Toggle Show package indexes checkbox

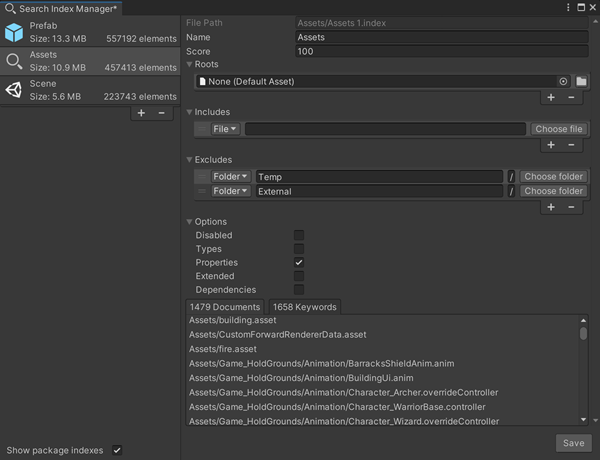117,450
